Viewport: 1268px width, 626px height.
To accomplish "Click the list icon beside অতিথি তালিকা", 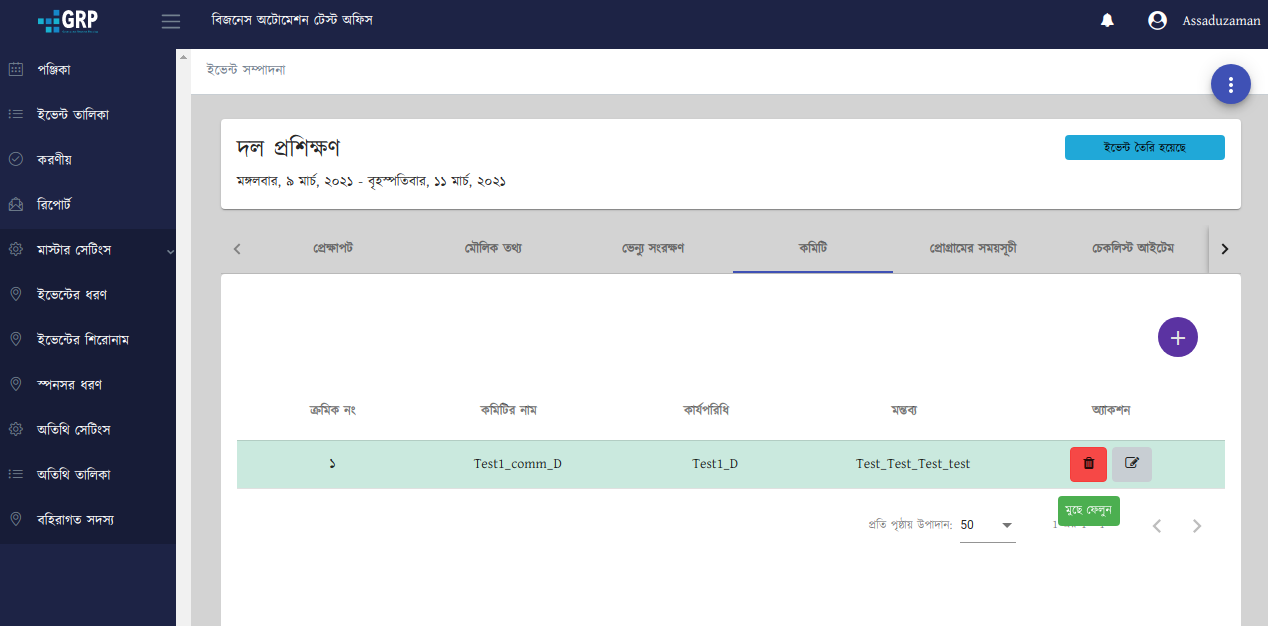I will pos(16,474).
